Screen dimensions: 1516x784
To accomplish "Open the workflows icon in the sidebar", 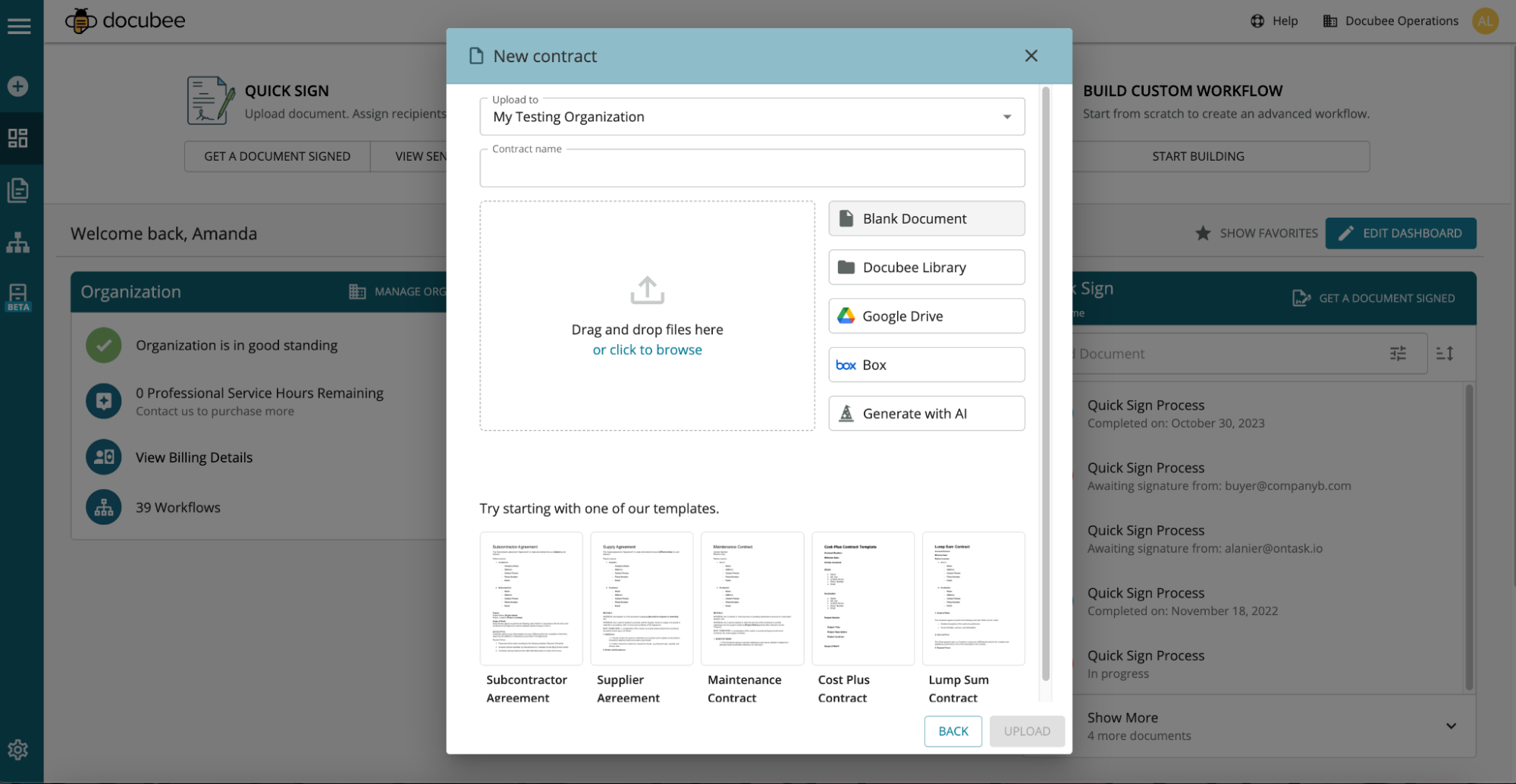I will coord(19,242).
